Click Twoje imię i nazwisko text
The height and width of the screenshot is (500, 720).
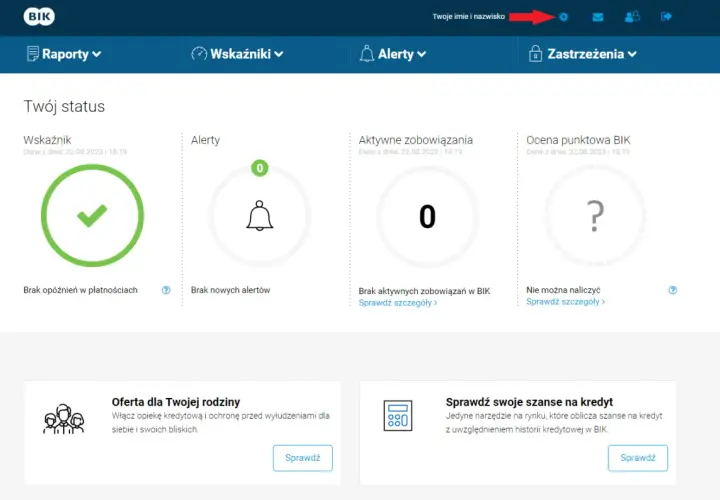pos(468,17)
